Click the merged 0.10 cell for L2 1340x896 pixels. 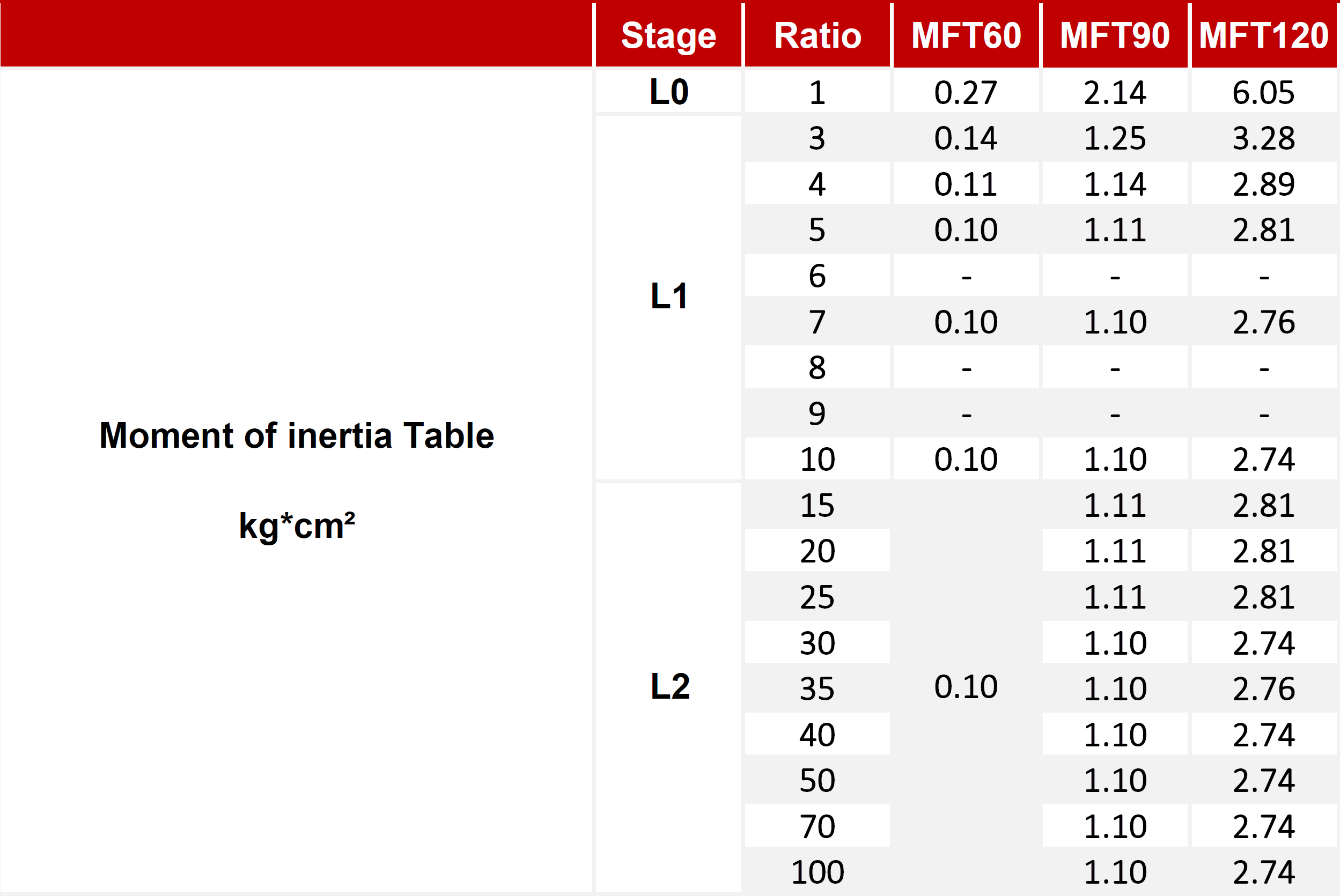tap(966, 686)
